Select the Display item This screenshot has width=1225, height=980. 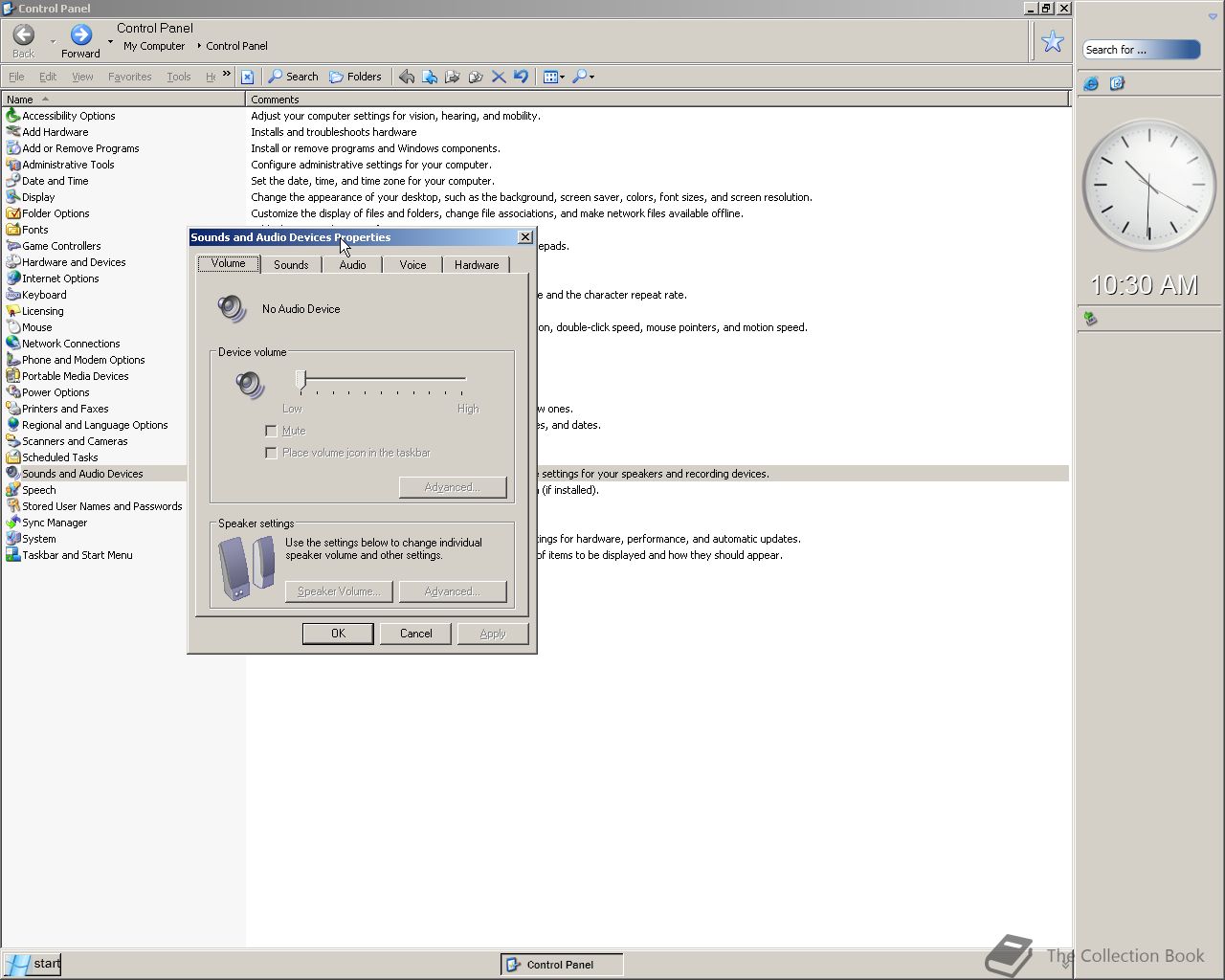pyautogui.click(x=31, y=197)
